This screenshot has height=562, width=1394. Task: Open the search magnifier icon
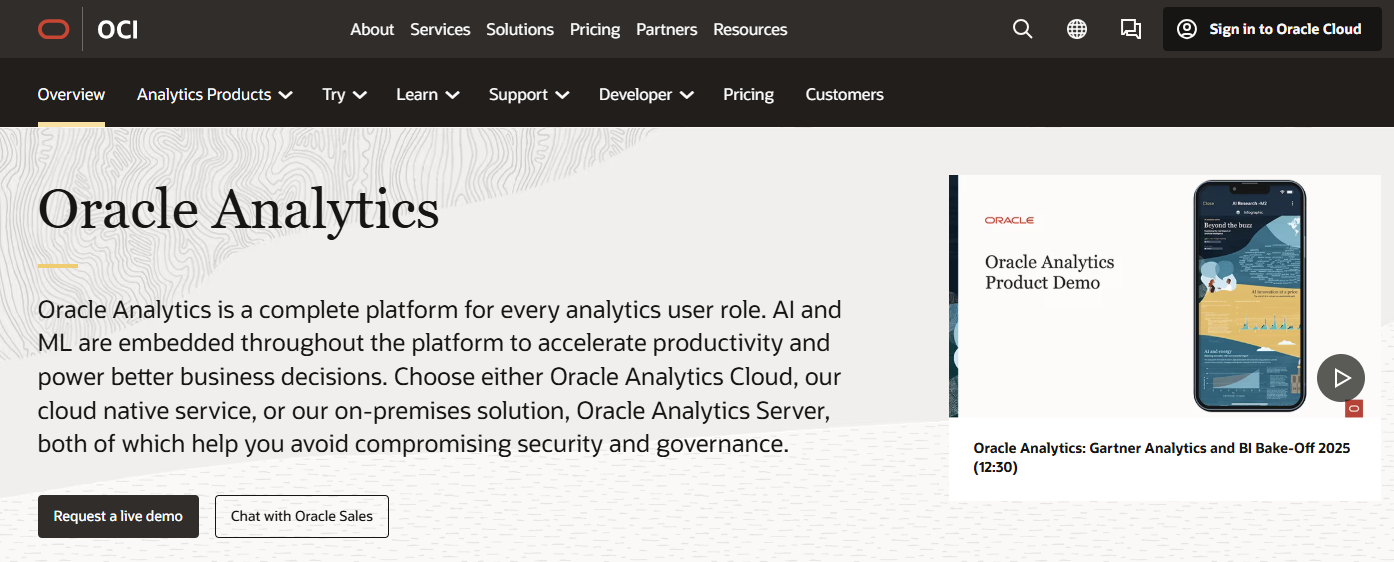(1022, 29)
